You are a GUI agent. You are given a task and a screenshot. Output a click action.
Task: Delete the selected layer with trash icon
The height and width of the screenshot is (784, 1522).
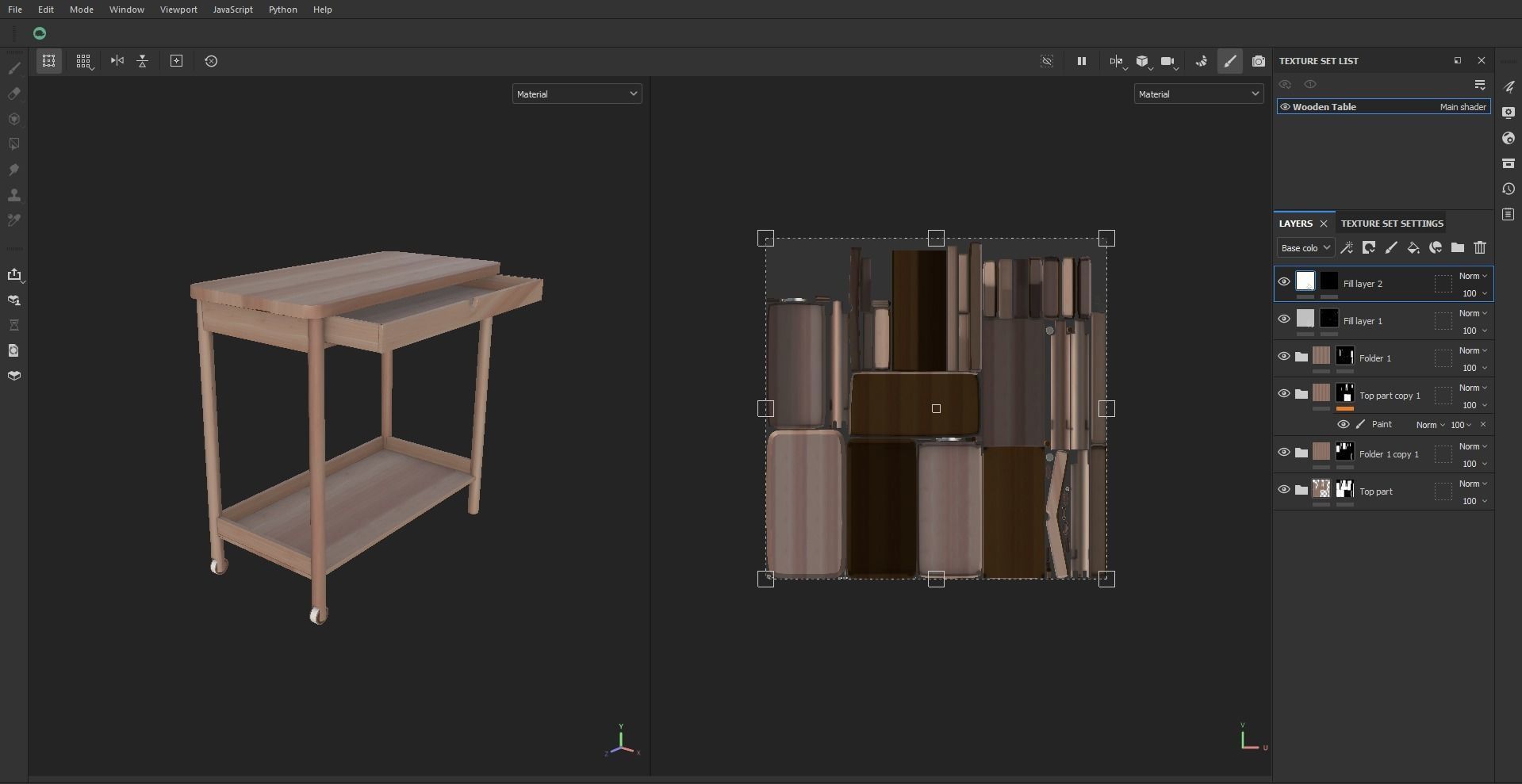tap(1480, 248)
